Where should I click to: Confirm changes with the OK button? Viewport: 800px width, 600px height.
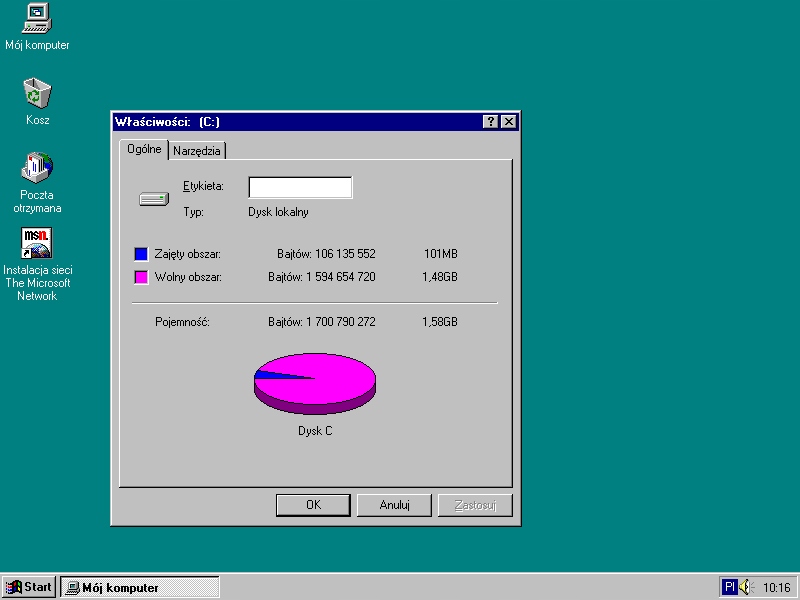313,505
